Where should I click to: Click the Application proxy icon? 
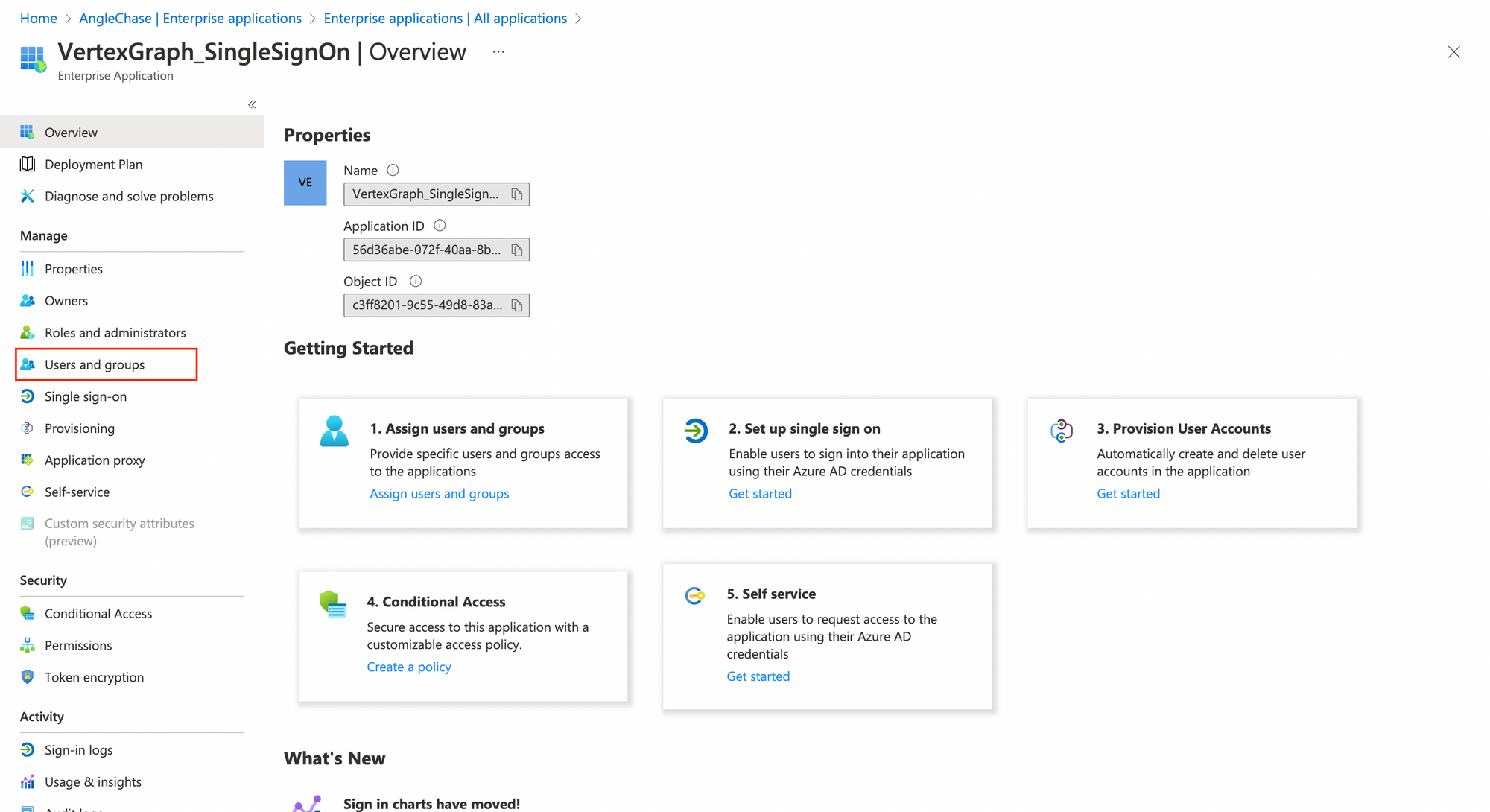[28, 460]
